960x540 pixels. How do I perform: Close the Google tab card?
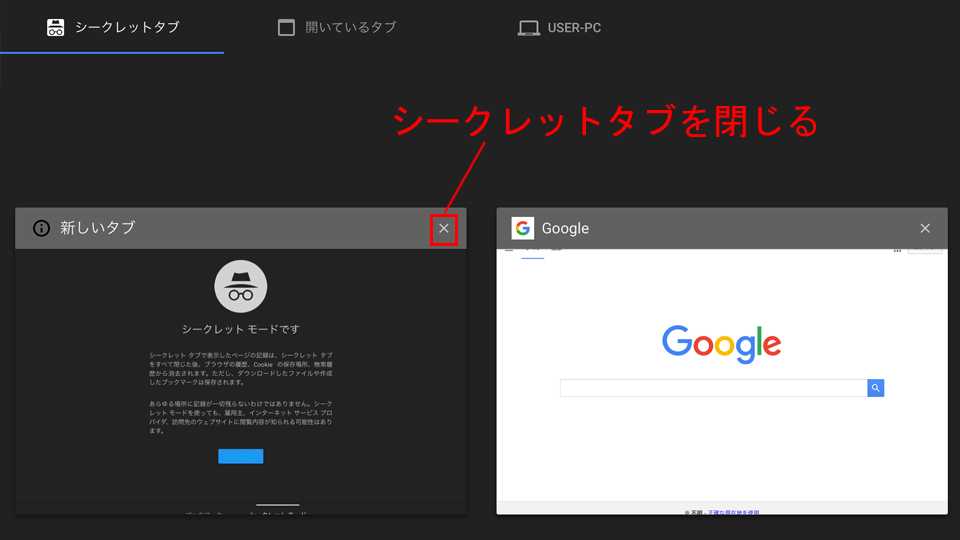(925, 228)
